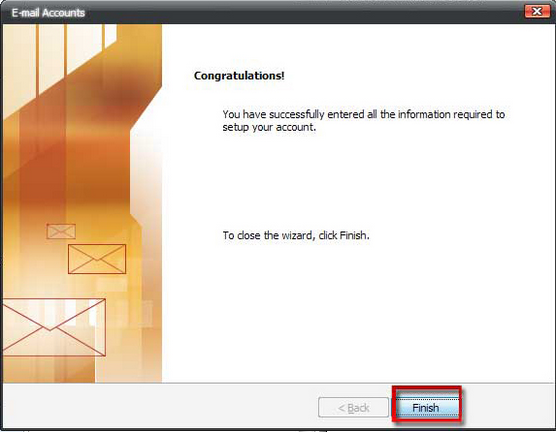Viewport: 556px width, 432px height.
Task: Click the Congratulations! heading
Action: point(239,76)
